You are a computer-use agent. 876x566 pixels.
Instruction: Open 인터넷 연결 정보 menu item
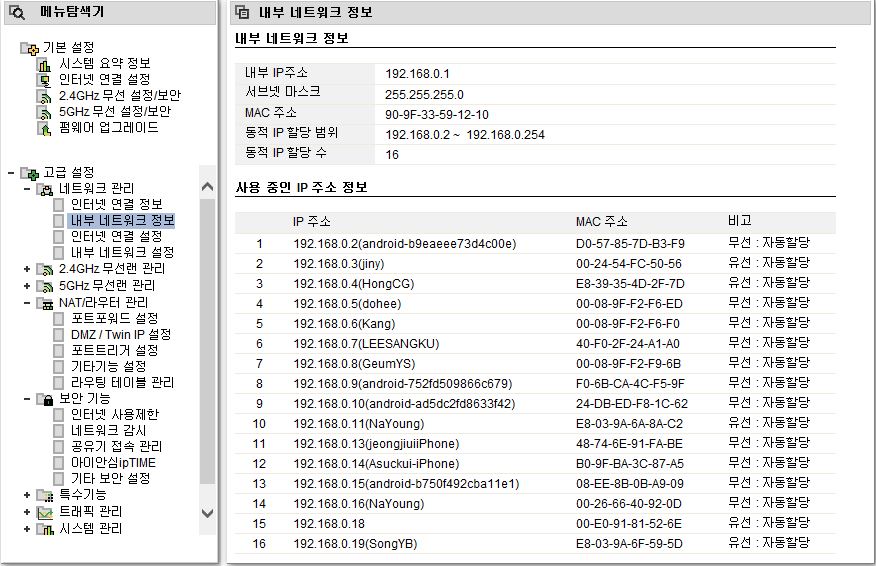[x=116, y=204]
